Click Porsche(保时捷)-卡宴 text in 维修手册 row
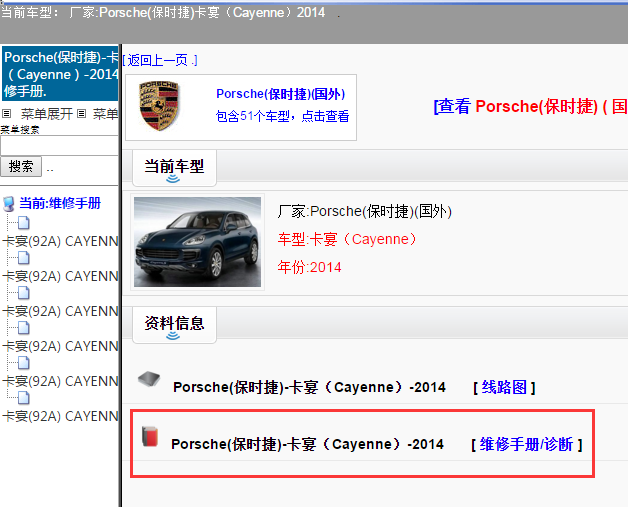This screenshot has height=507, width=628. coord(307,445)
